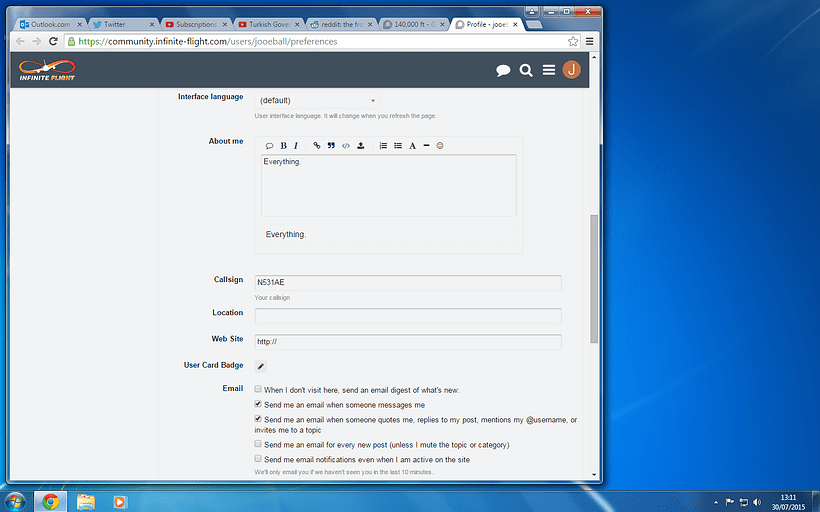
Task: Click the Chrome address bar URL
Action: [x=208, y=41]
